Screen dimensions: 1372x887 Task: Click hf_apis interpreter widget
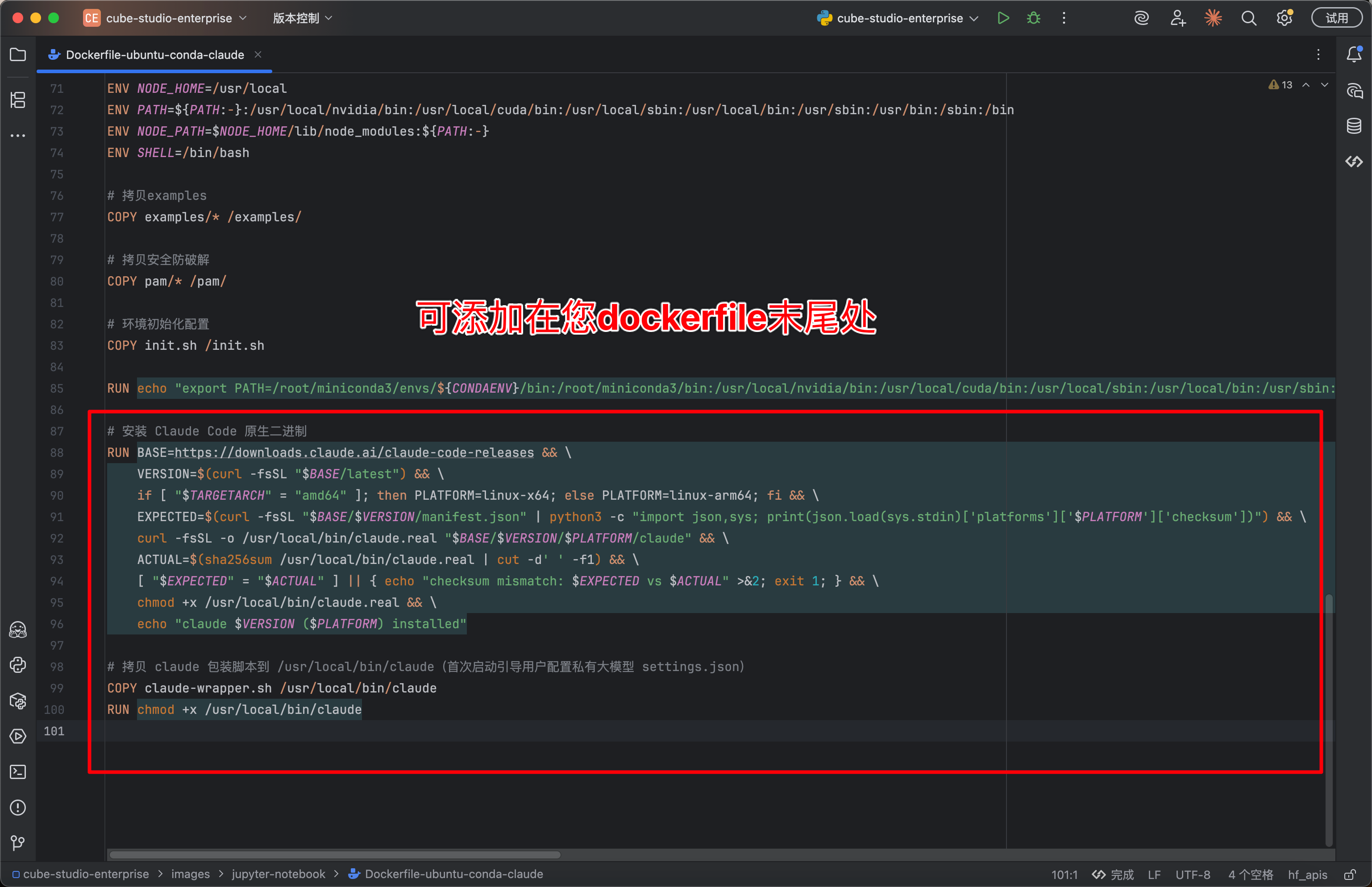(1307, 875)
